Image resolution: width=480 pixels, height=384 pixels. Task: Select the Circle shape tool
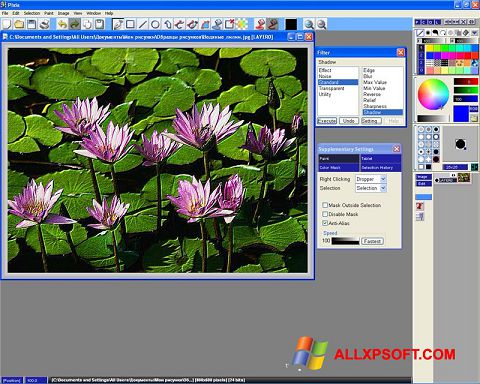pyautogui.click(x=155, y=24)
